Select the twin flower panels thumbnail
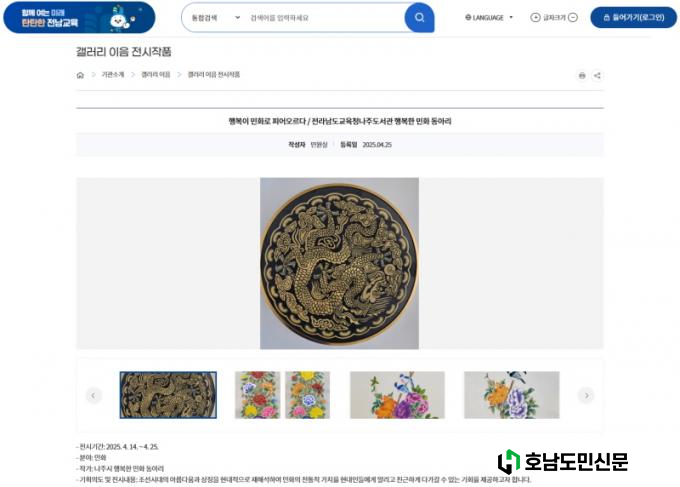 [282, 395]
